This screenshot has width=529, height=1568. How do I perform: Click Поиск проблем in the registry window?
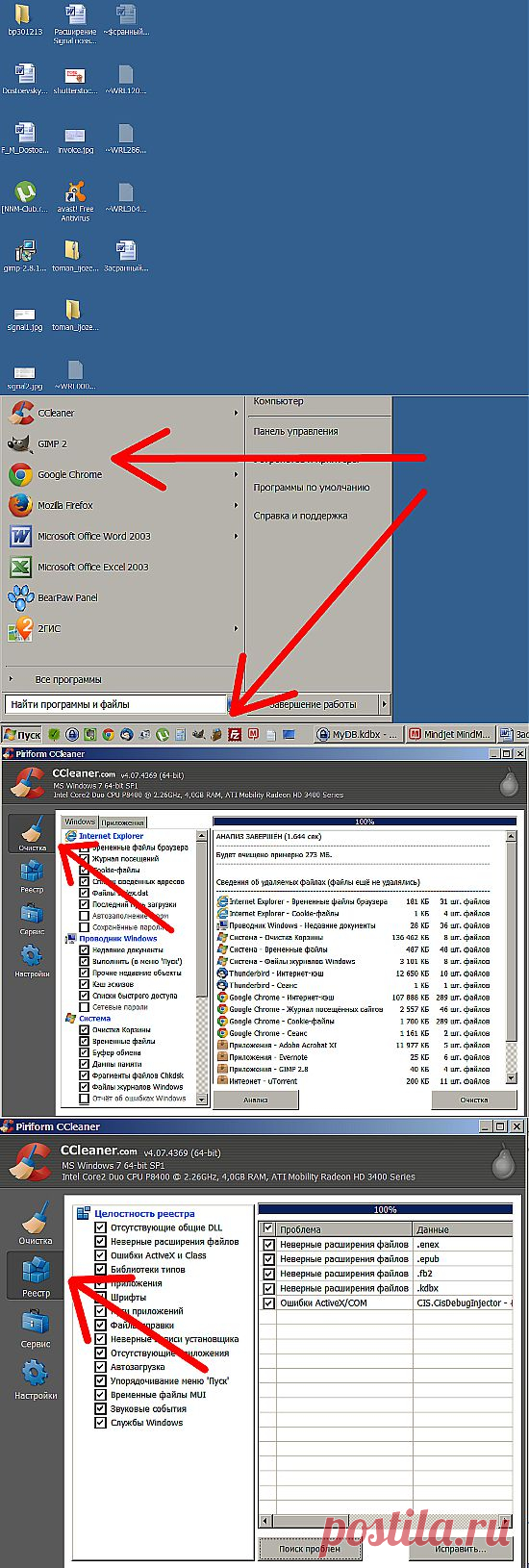coord(310,1549)
